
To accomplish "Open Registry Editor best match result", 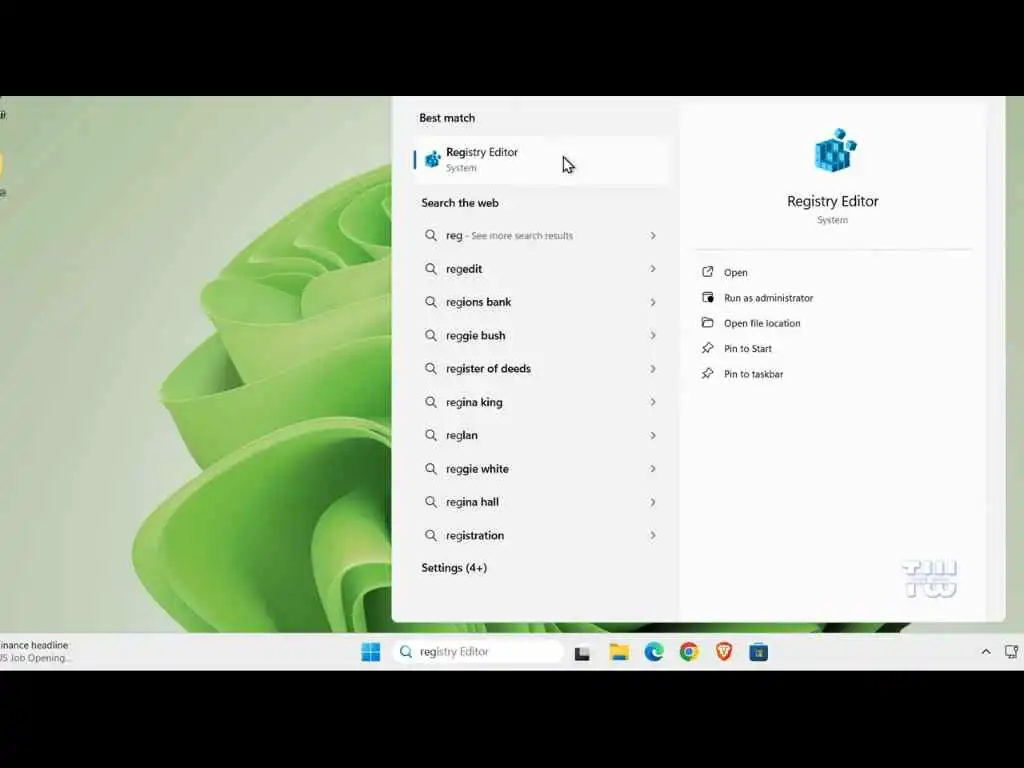I will pyautogui.click(x=541, y=160).
